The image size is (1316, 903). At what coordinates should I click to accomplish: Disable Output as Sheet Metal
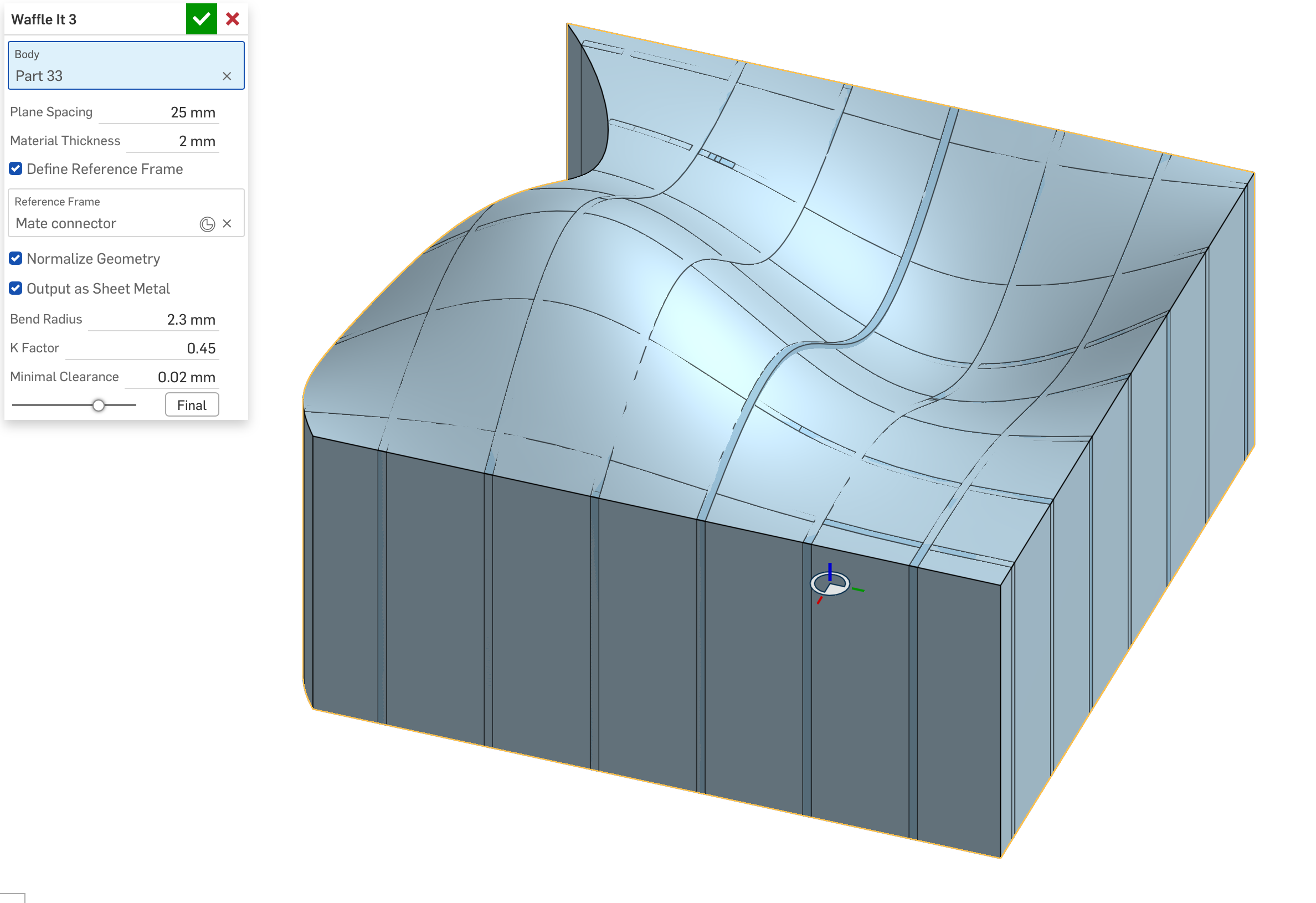[x=16, y=289]
